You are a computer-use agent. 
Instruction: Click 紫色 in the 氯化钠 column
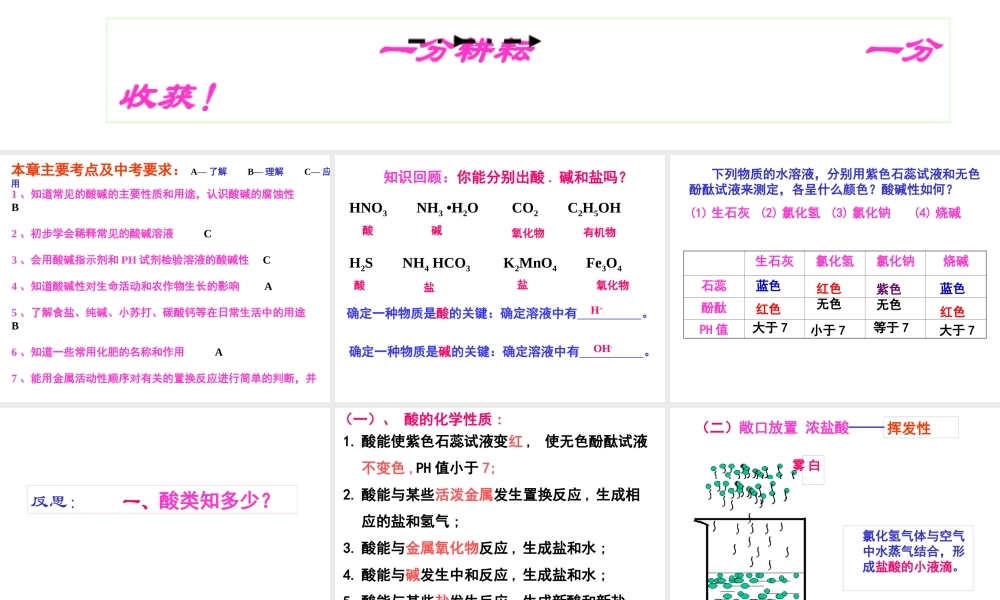pos(888,289)
